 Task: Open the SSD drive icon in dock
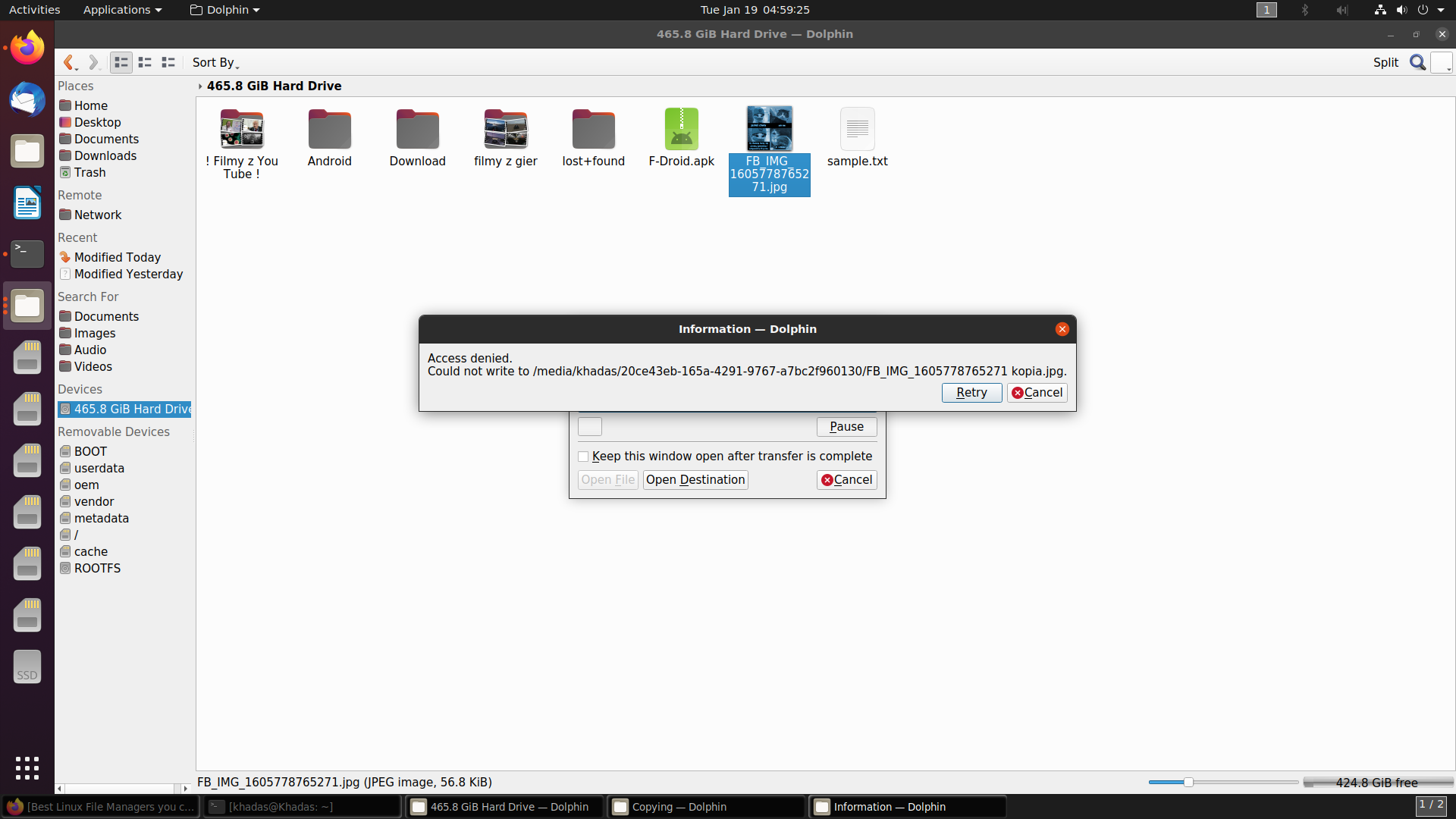point(27,667)
